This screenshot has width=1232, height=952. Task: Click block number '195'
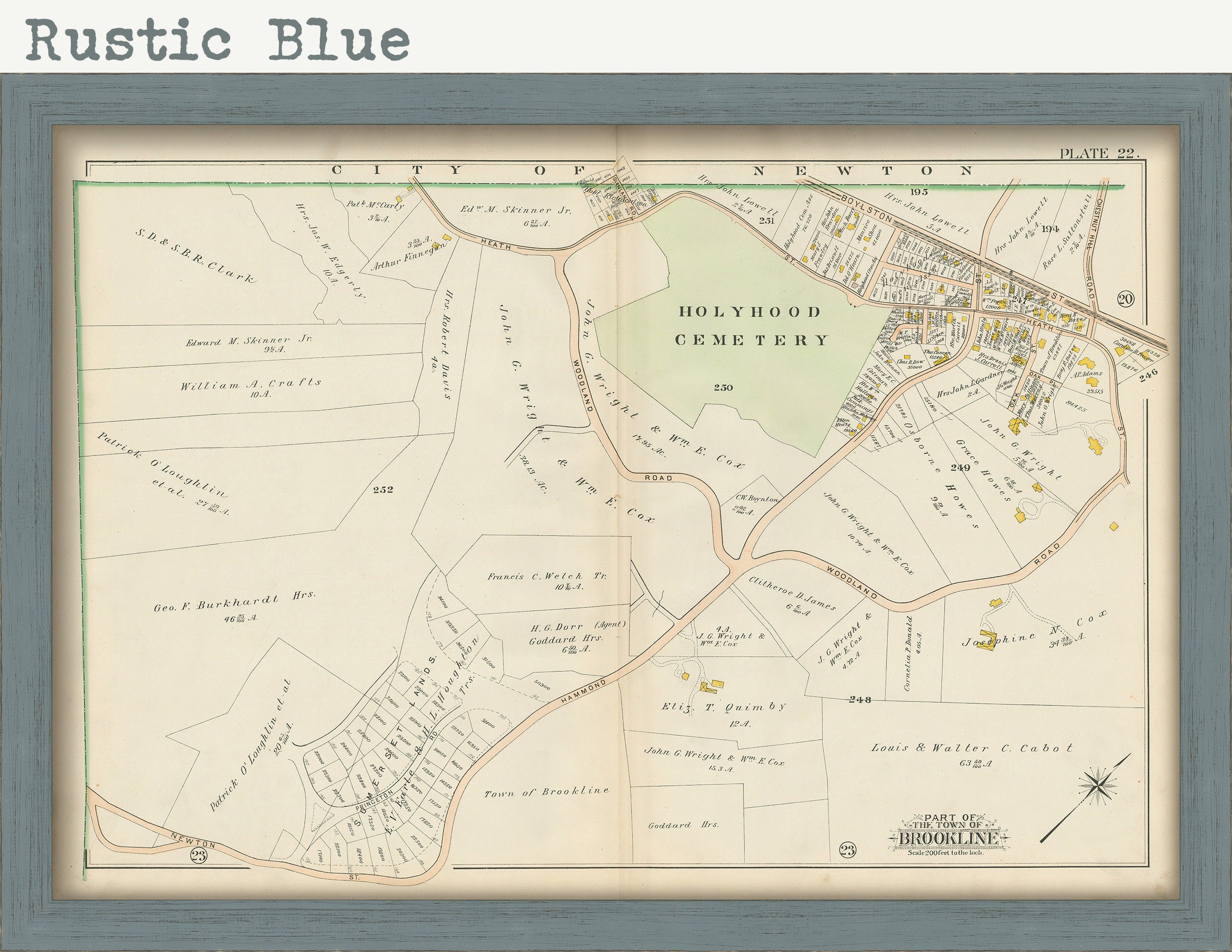tap(918, 192)
